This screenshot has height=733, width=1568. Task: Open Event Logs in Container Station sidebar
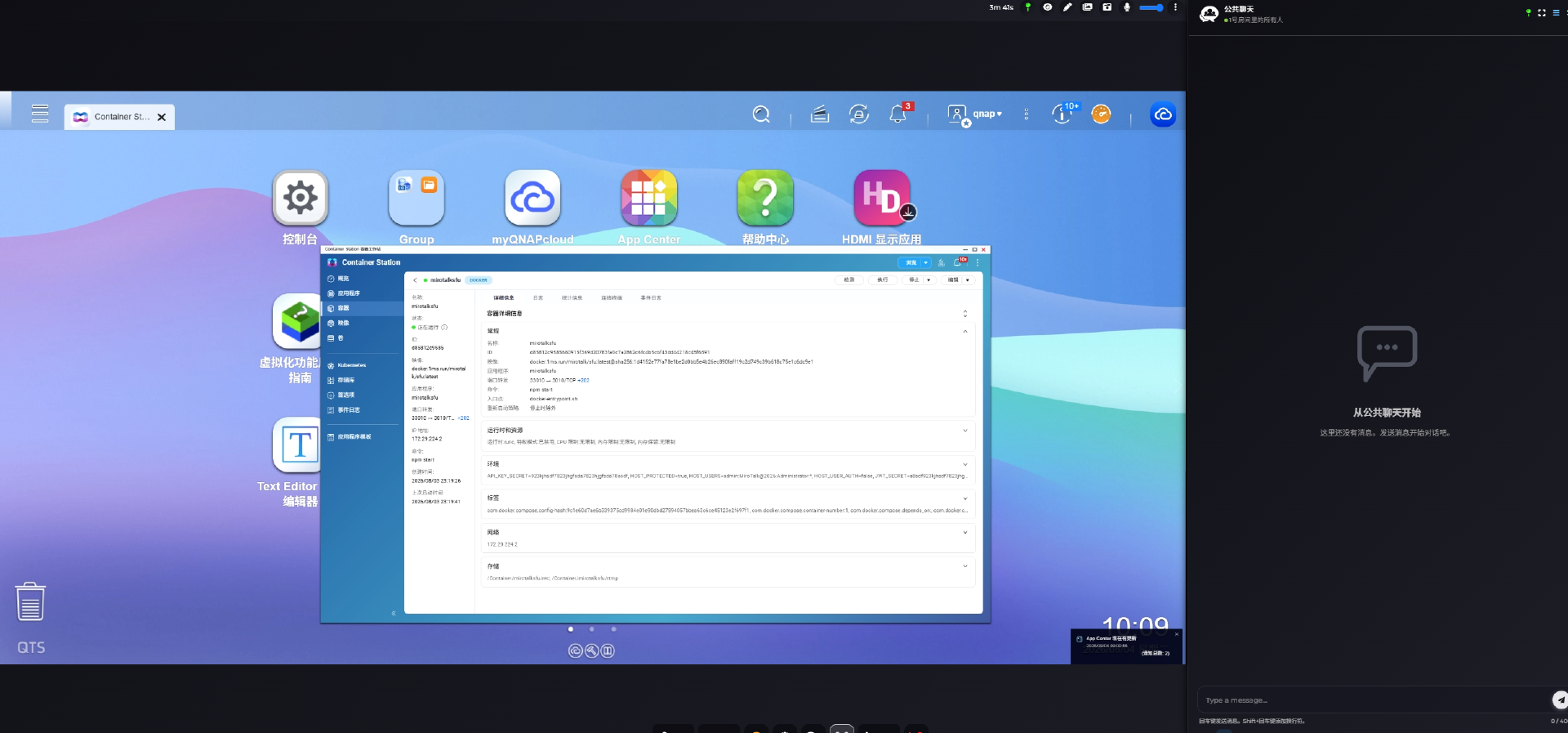pyautogui.click(x=363, y=410)
